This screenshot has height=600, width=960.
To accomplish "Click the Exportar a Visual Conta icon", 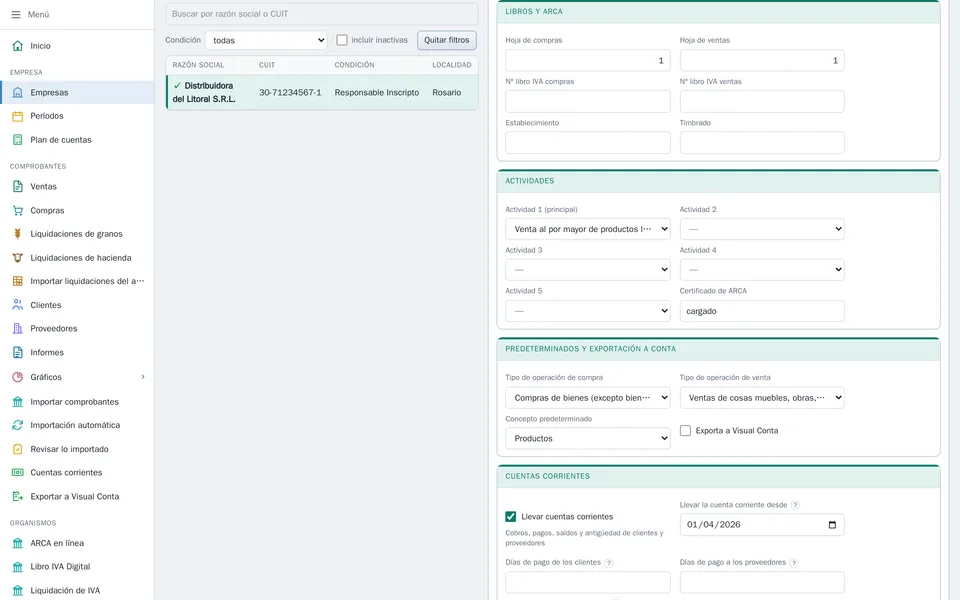I will click(18, 497).
